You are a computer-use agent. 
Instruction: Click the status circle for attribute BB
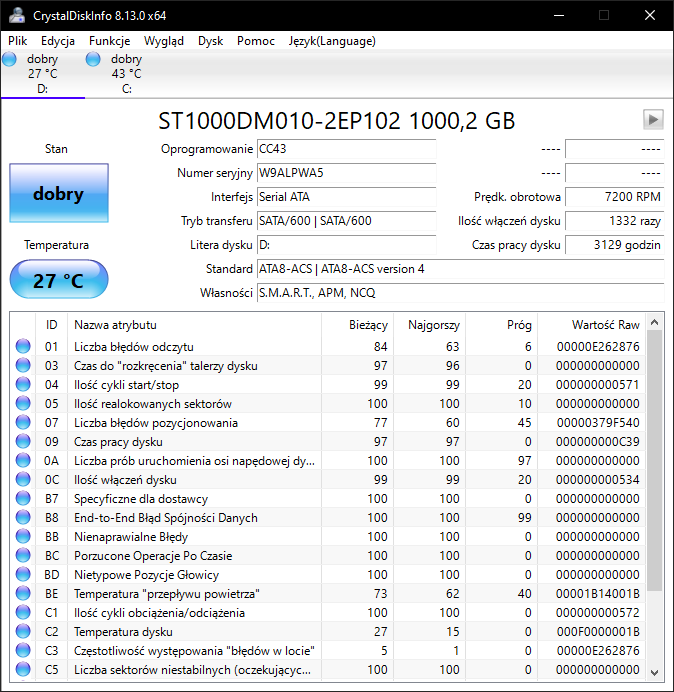click(x=23, y=536)
